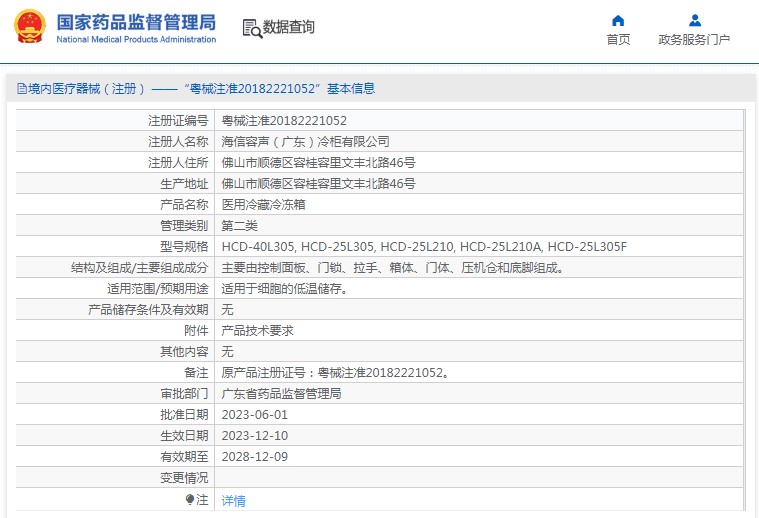Click the 审批部门 label cell
This screenshot has height=518, width=759.
click(x=115, y=394)
